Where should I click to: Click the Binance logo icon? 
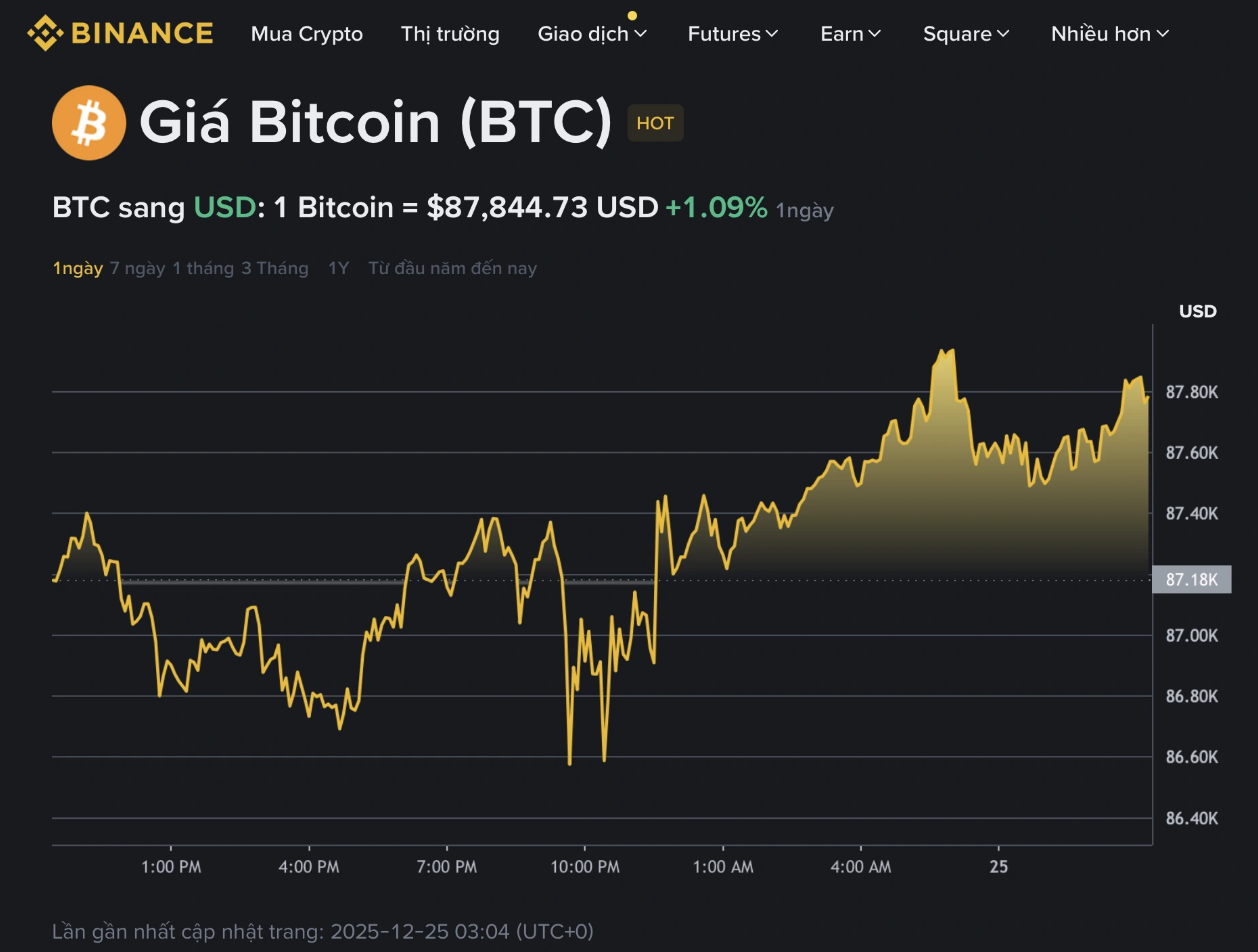45,33
